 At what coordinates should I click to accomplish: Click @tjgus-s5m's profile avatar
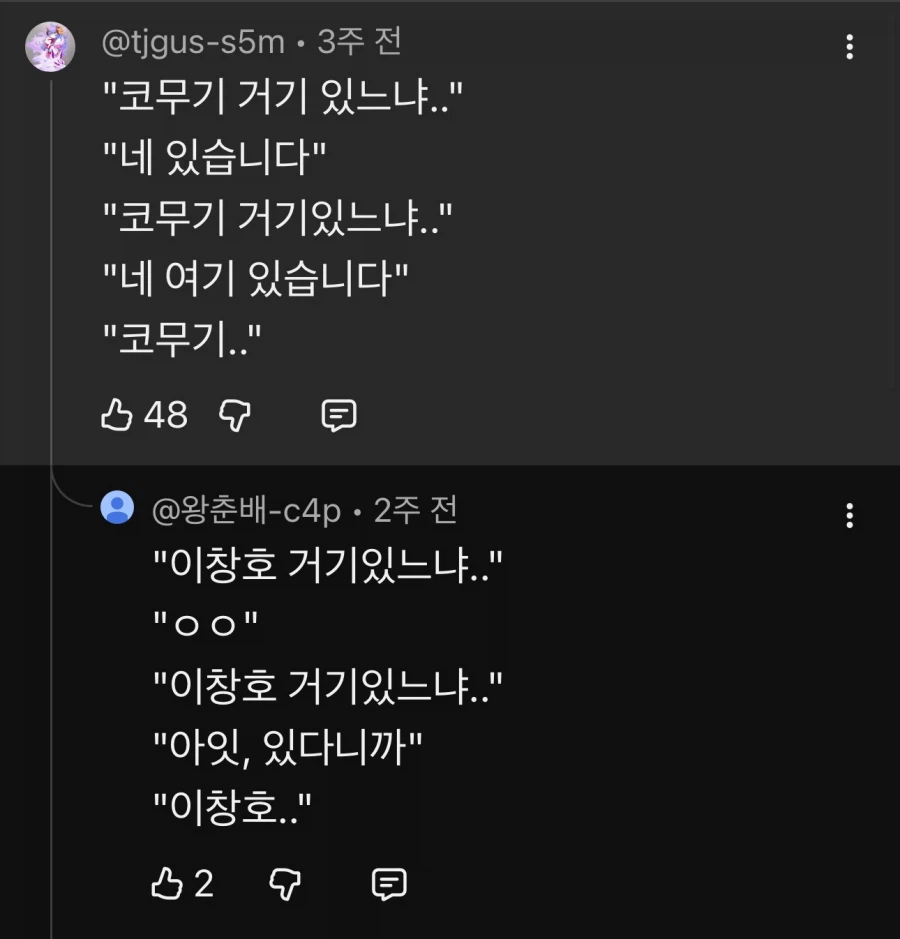tap(49, 45)
